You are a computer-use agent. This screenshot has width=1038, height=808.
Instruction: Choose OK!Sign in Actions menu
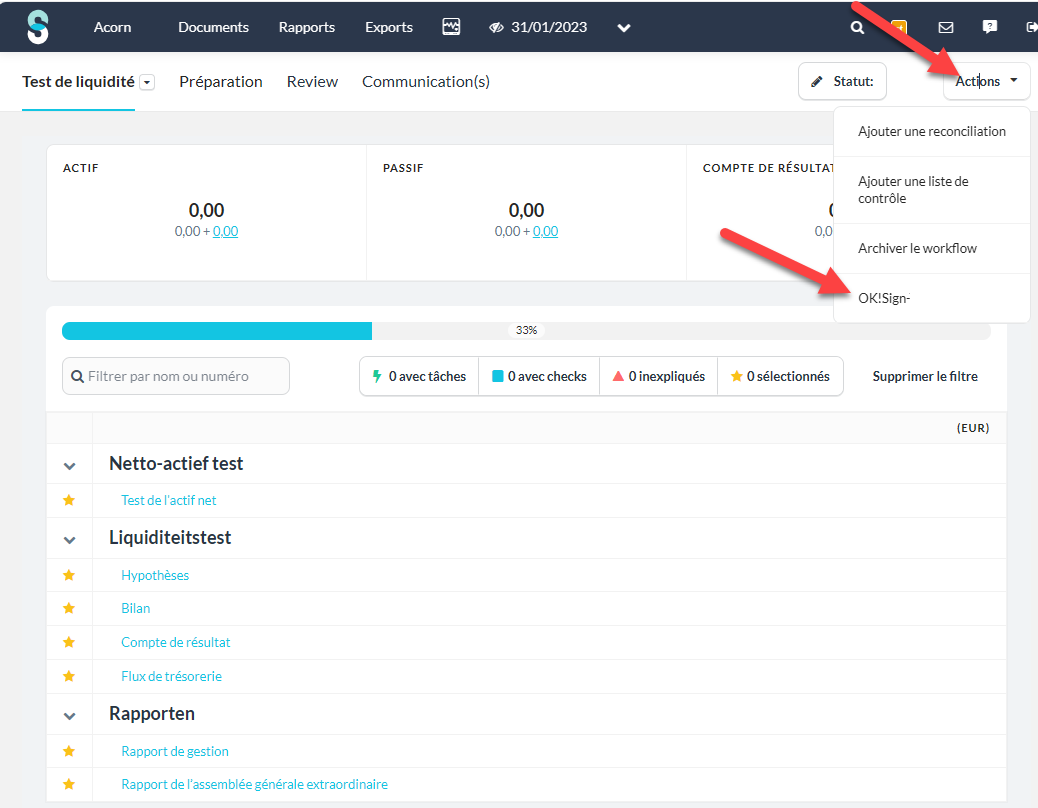(931, 298)
